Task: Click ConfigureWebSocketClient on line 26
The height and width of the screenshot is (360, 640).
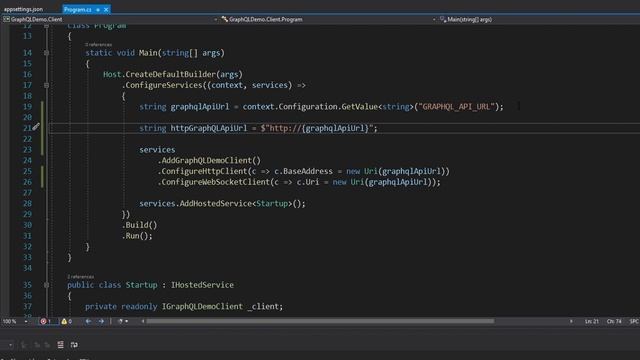Action: point(216,182)
